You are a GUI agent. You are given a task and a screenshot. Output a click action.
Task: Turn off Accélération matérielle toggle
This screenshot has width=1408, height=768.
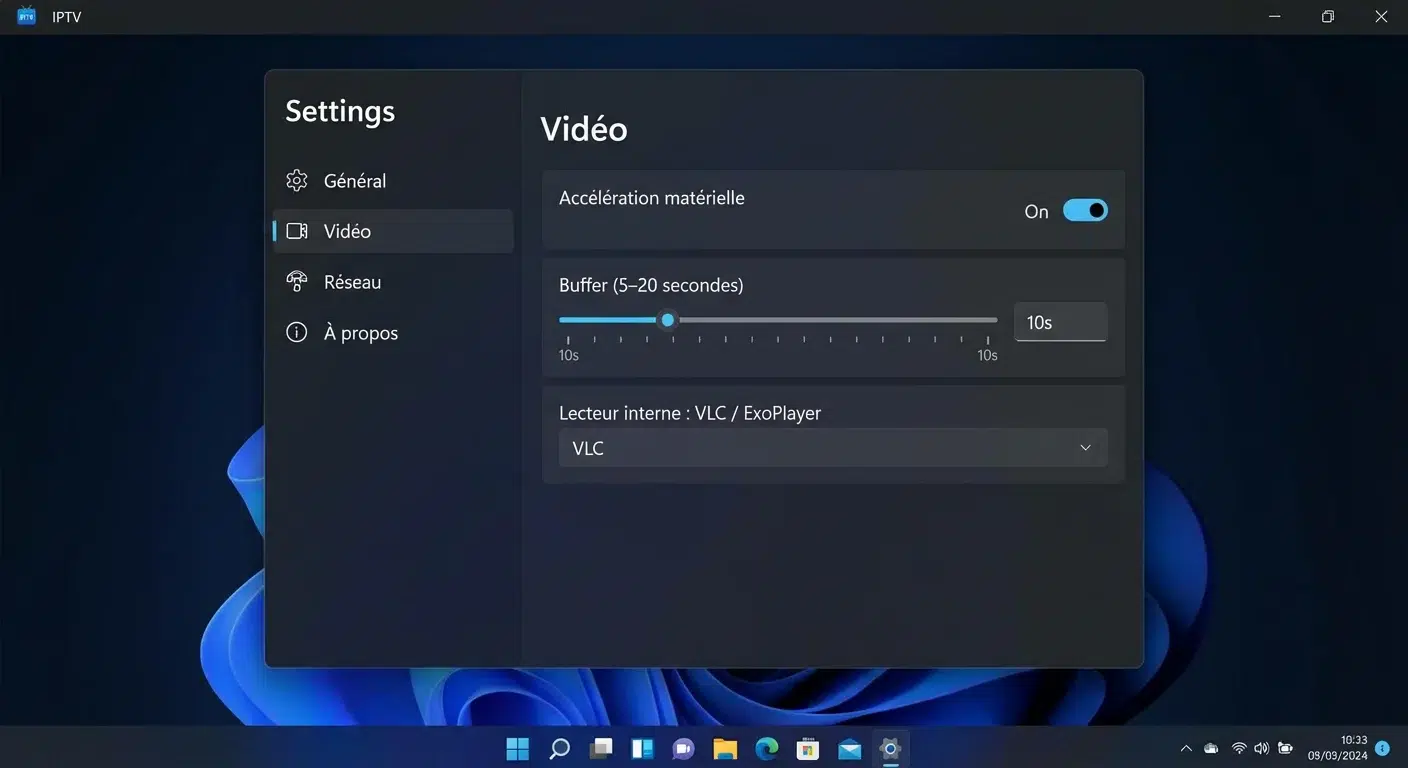(1085, 210)
